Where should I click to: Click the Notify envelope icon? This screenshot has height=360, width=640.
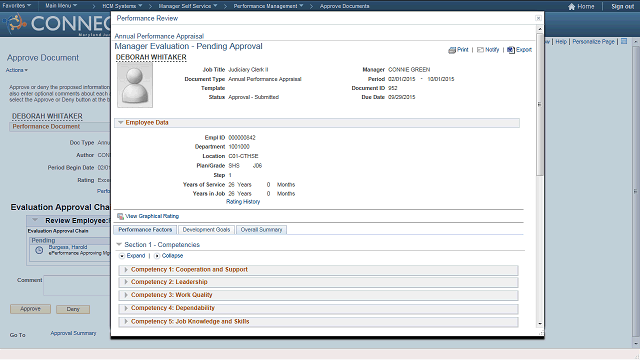[x=480, y=50]
